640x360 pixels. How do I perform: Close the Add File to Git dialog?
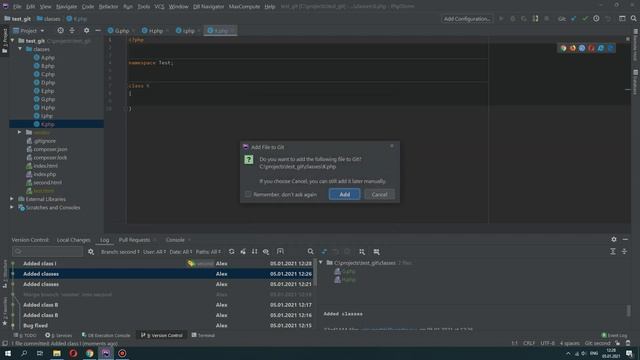pos(392,146)
